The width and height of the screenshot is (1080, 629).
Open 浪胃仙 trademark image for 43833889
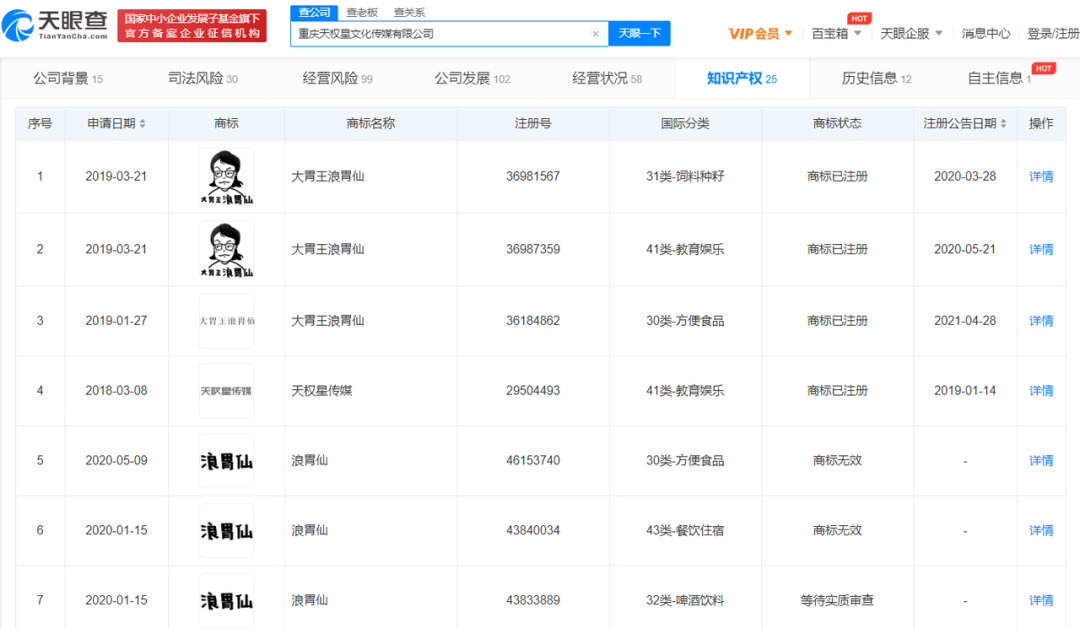pyautogui.click(x=227, y=601)
